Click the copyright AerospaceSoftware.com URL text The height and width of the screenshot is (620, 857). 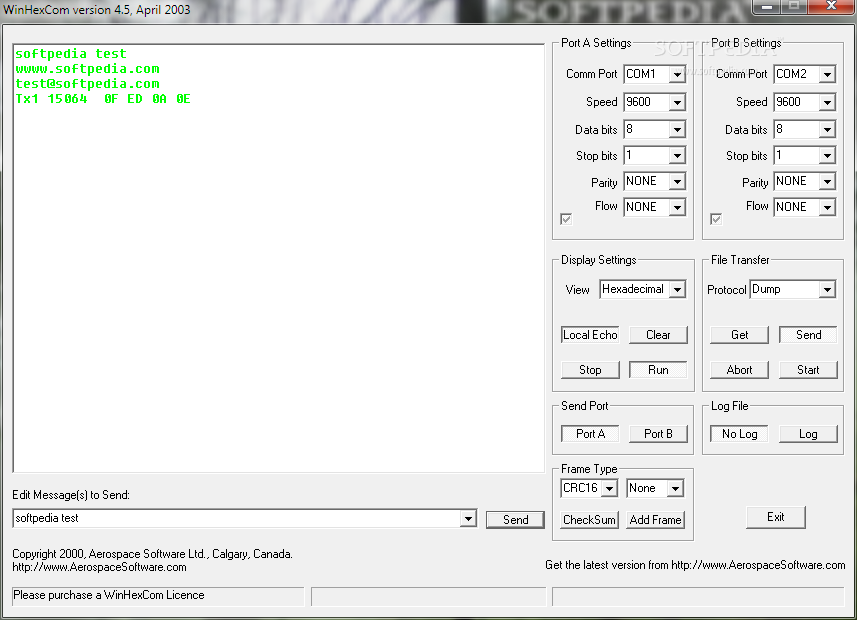pos(99,567)
